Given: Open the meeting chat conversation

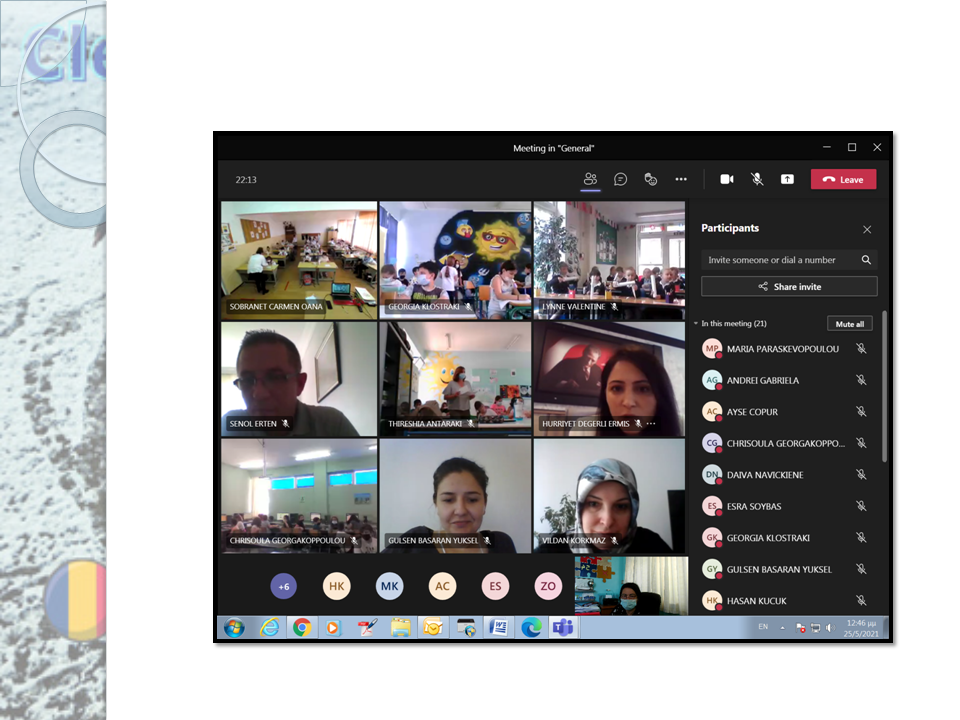Looking at the screenshot, I should (x=620, y=179).
